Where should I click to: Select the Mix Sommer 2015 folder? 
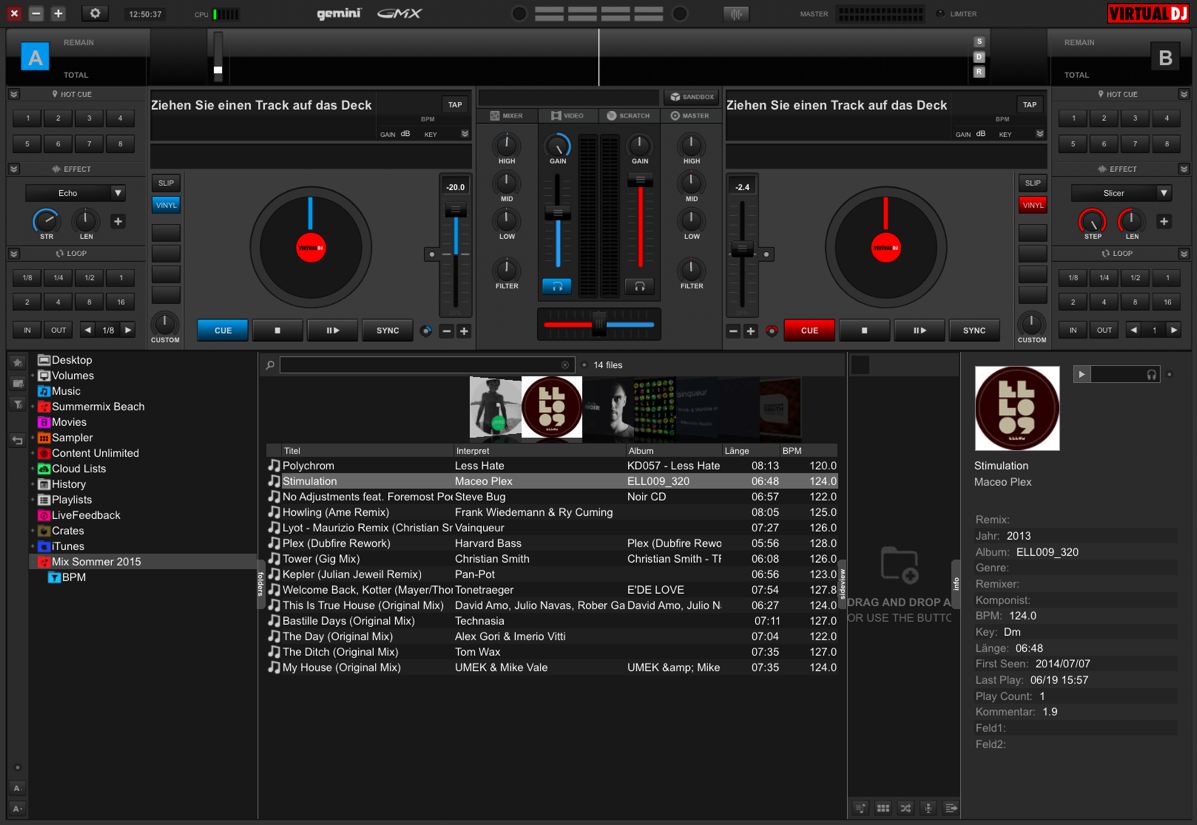[96, 562]
